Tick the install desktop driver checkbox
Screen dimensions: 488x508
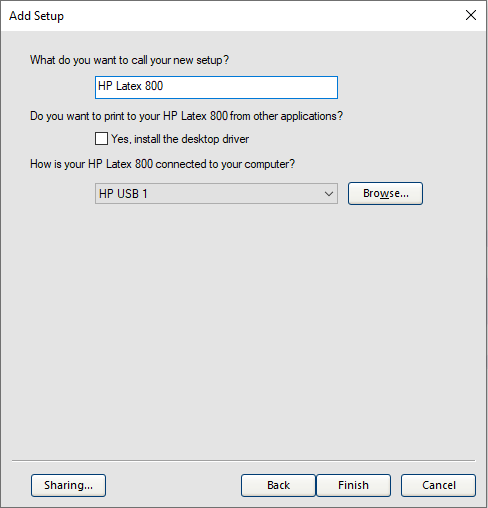pyautogui.click(x=101, y=139)
